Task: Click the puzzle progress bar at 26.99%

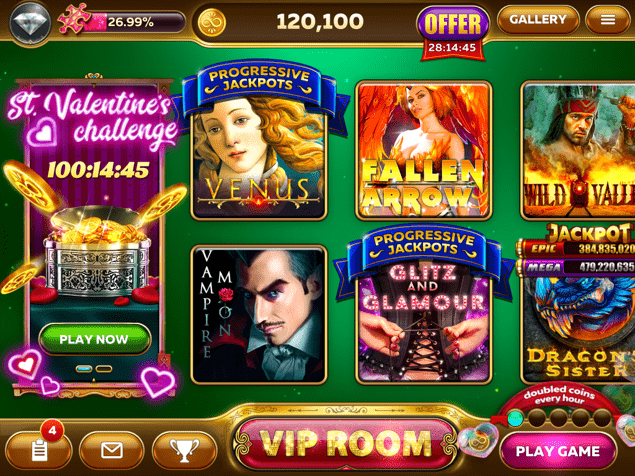Action: pos(134,22)
